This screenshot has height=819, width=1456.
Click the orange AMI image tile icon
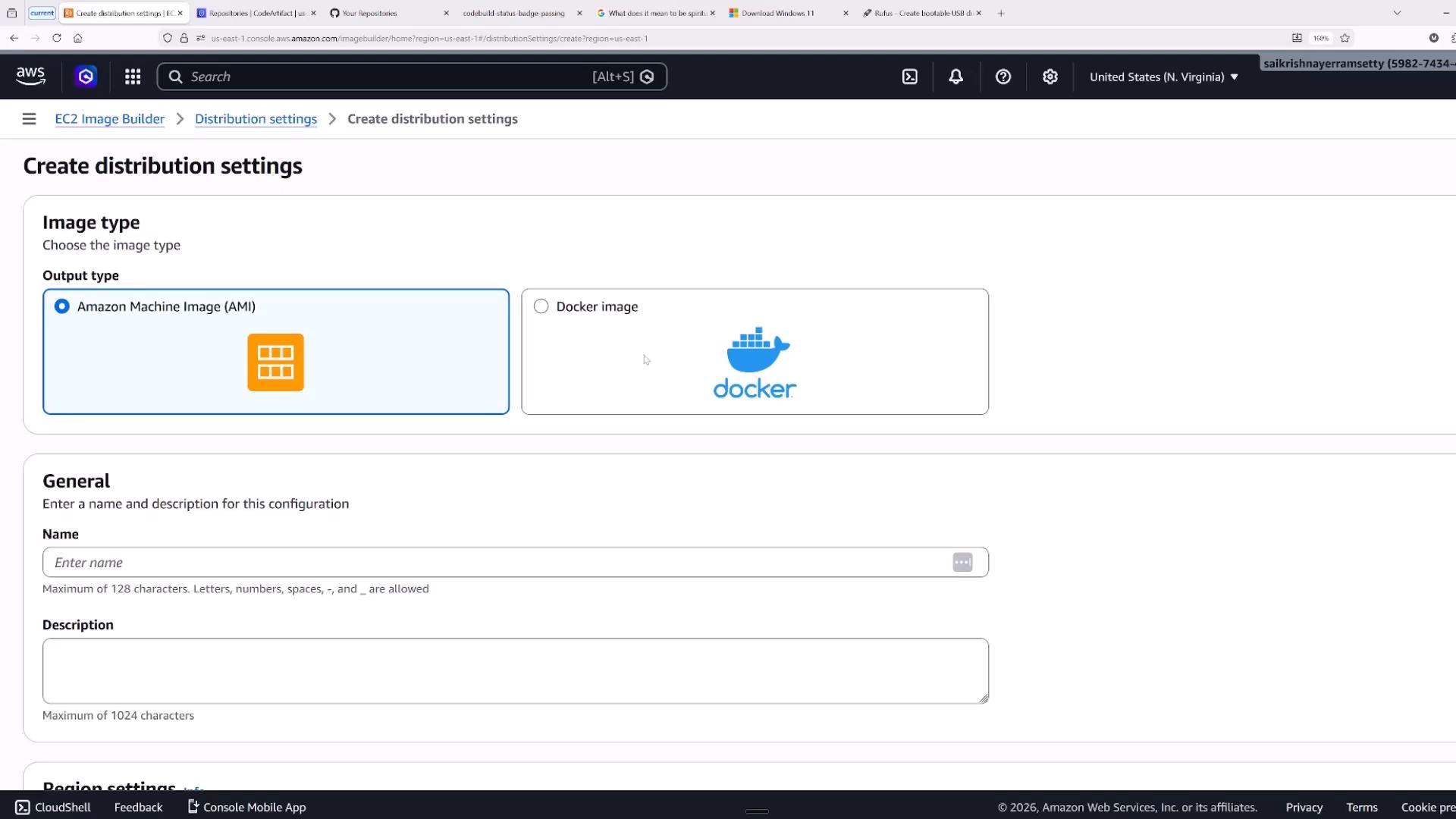click(x=275, y=362)
